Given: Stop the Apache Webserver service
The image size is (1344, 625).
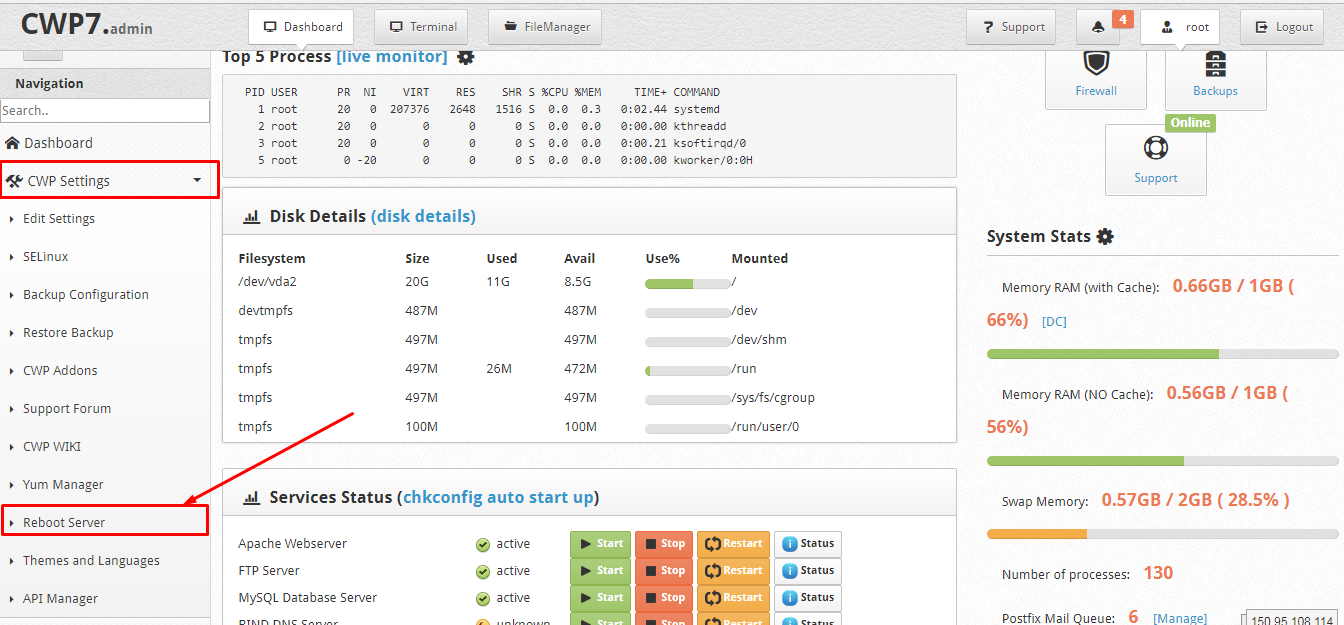Looking at the screenshot, I should tap(664, 544).
